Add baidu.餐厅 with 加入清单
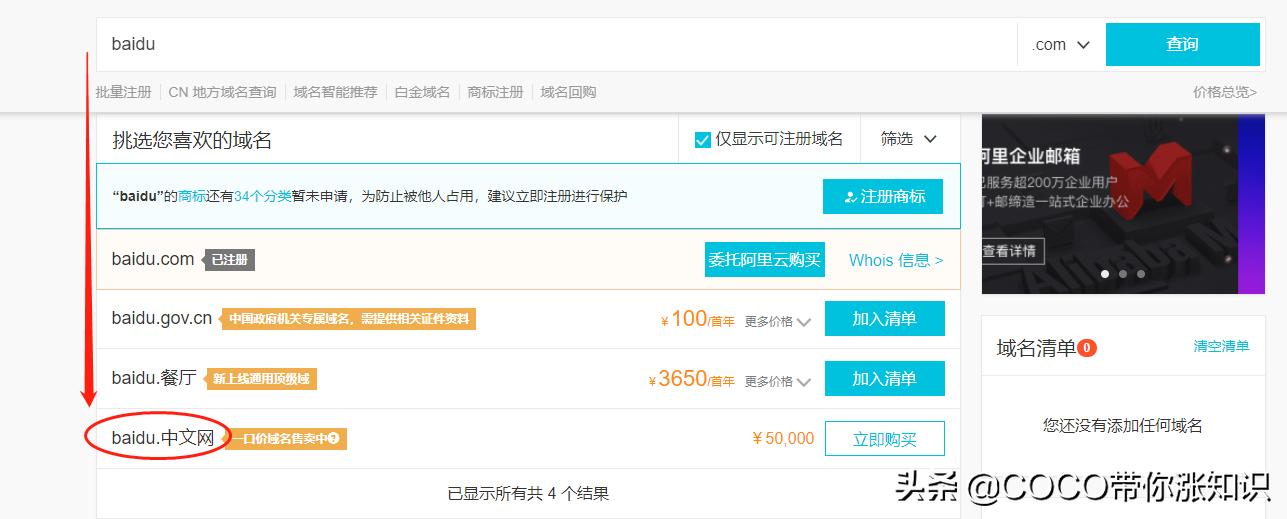The width and height of the screenshot is (1287, 519). tap(884, 379)
